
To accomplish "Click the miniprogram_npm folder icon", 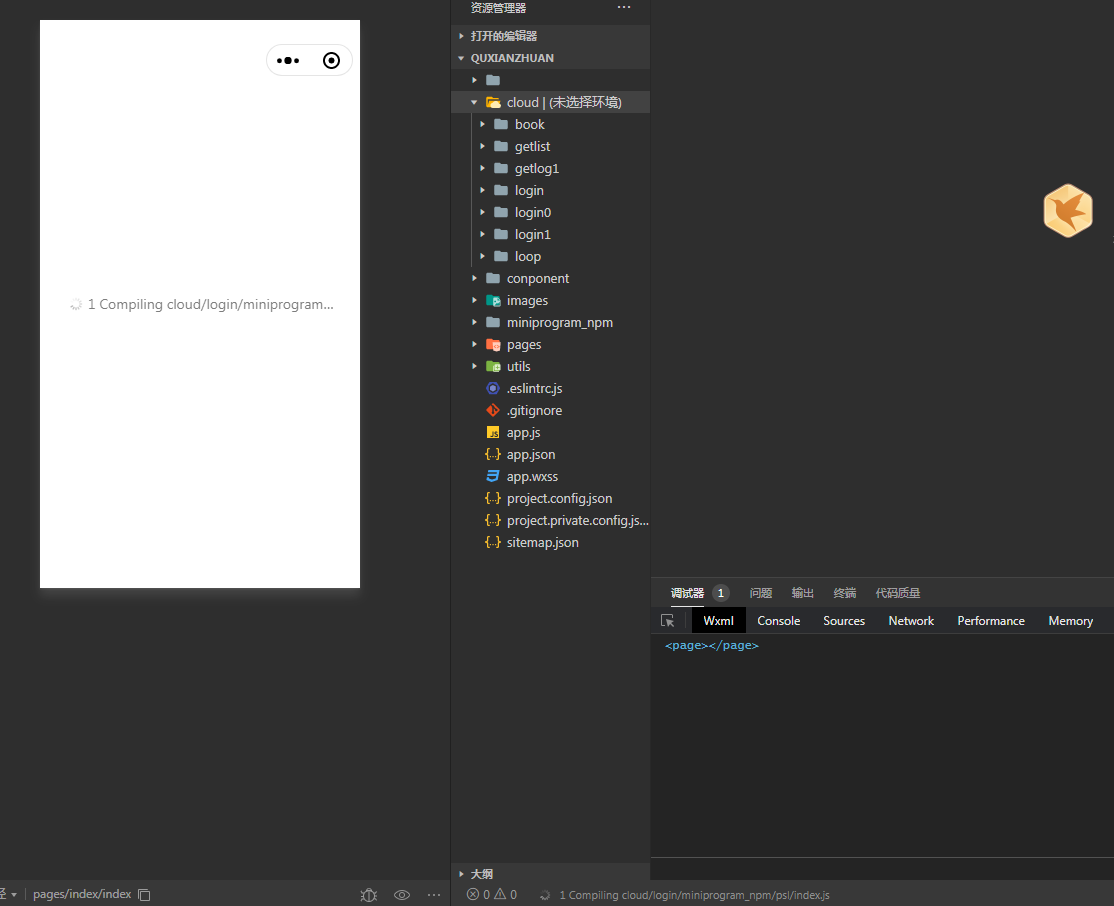I will 493,323.
